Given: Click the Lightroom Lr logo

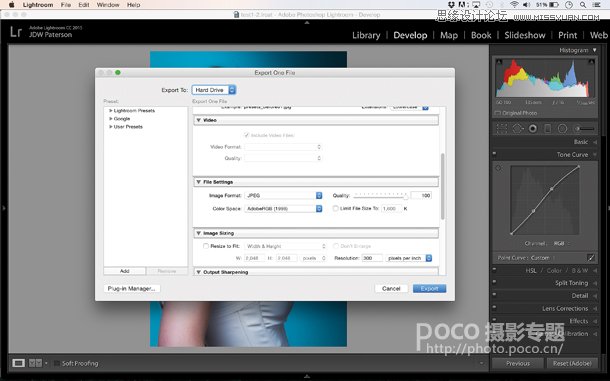Looking at the screenshot, I should pyautogui.click(x=16, y=32).
